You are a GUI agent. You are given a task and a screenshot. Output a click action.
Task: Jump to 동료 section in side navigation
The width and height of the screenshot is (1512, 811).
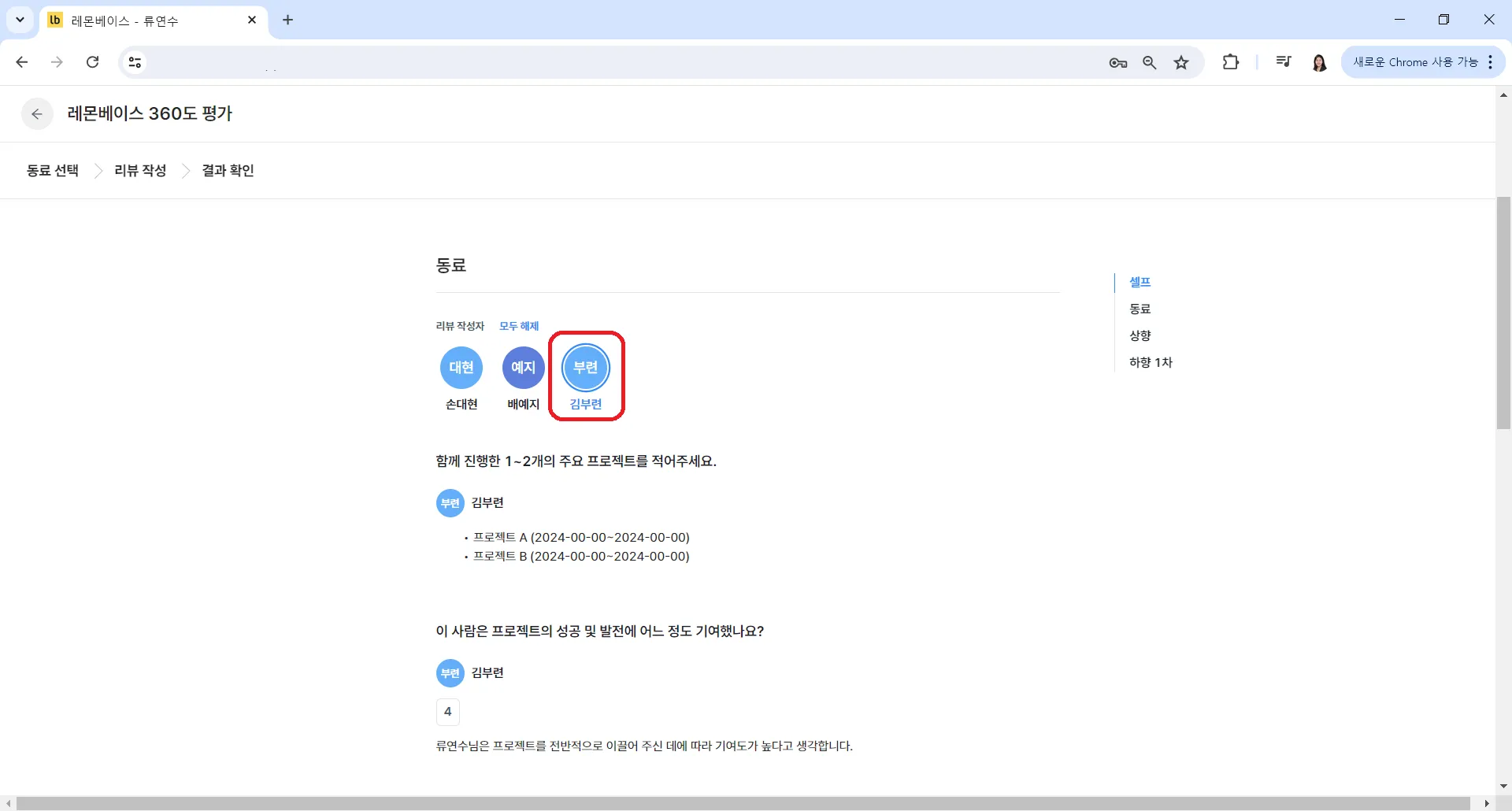(1140, 309)
